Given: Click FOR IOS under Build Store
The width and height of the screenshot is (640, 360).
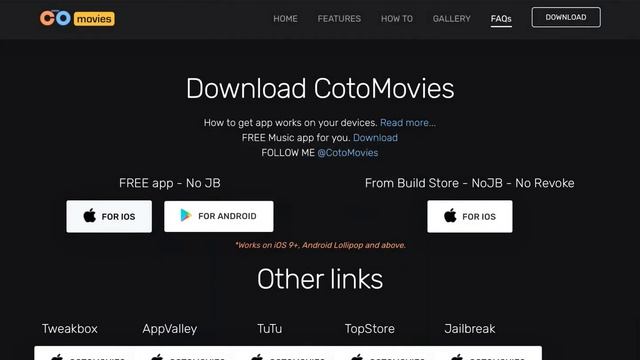Looking at the screenshot, I should [470, 216].
